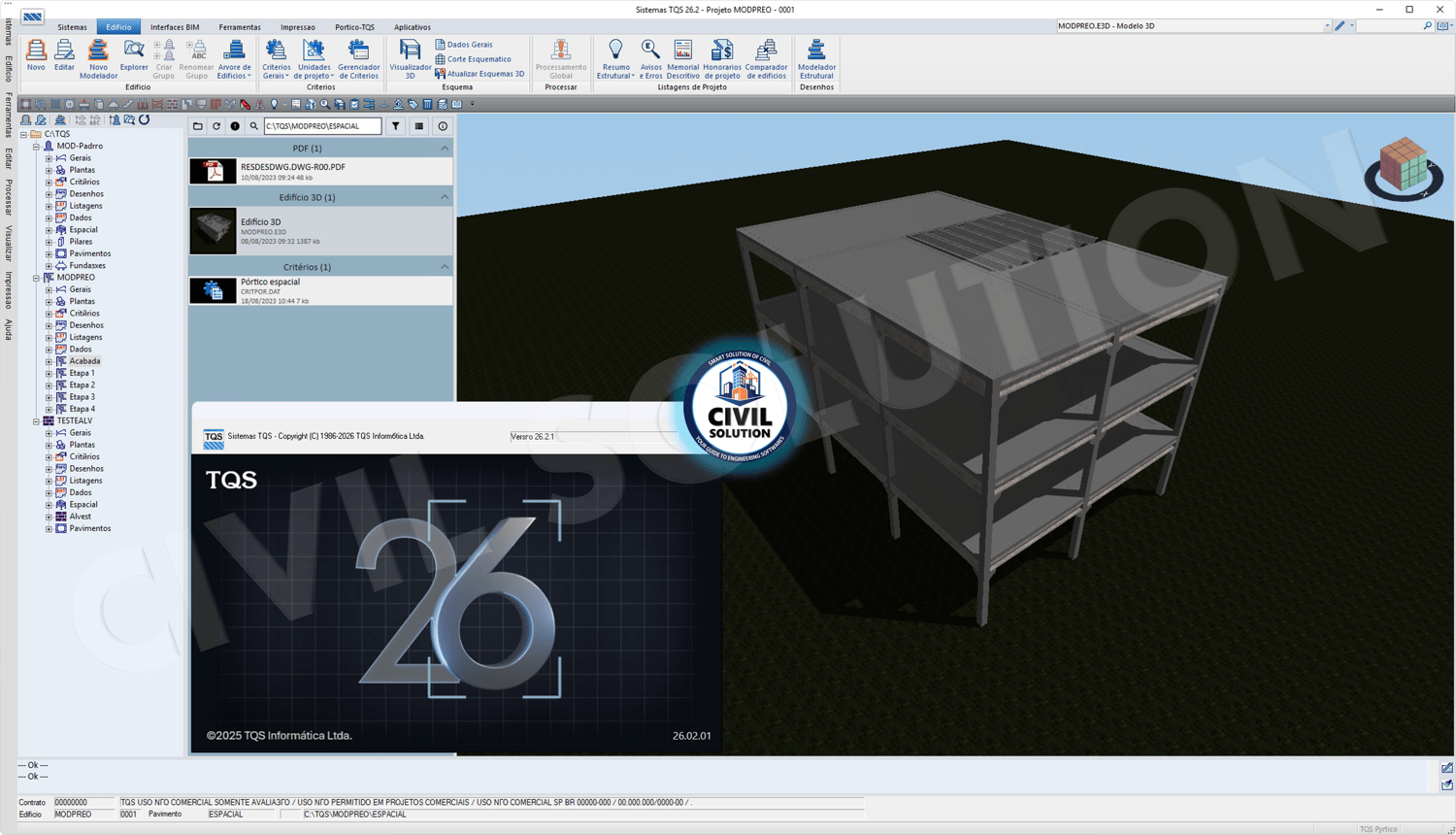Collapse the TESTEALV building node

point(37,421)
